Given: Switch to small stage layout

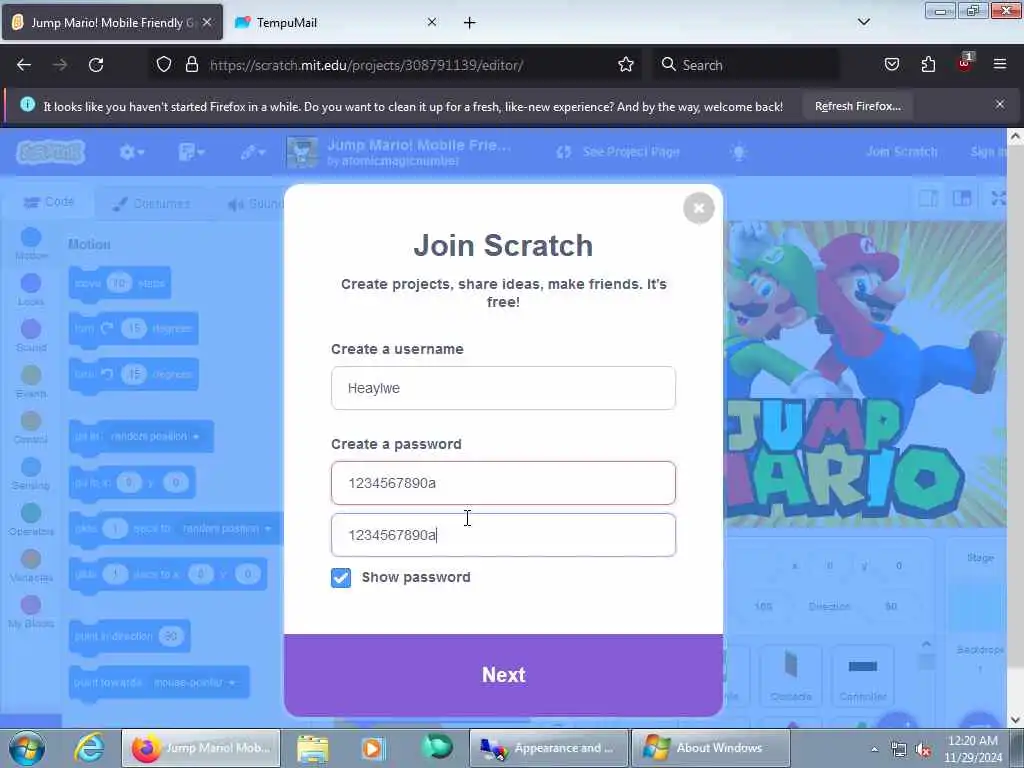Looking at the screenshot, I should [928, 198].
